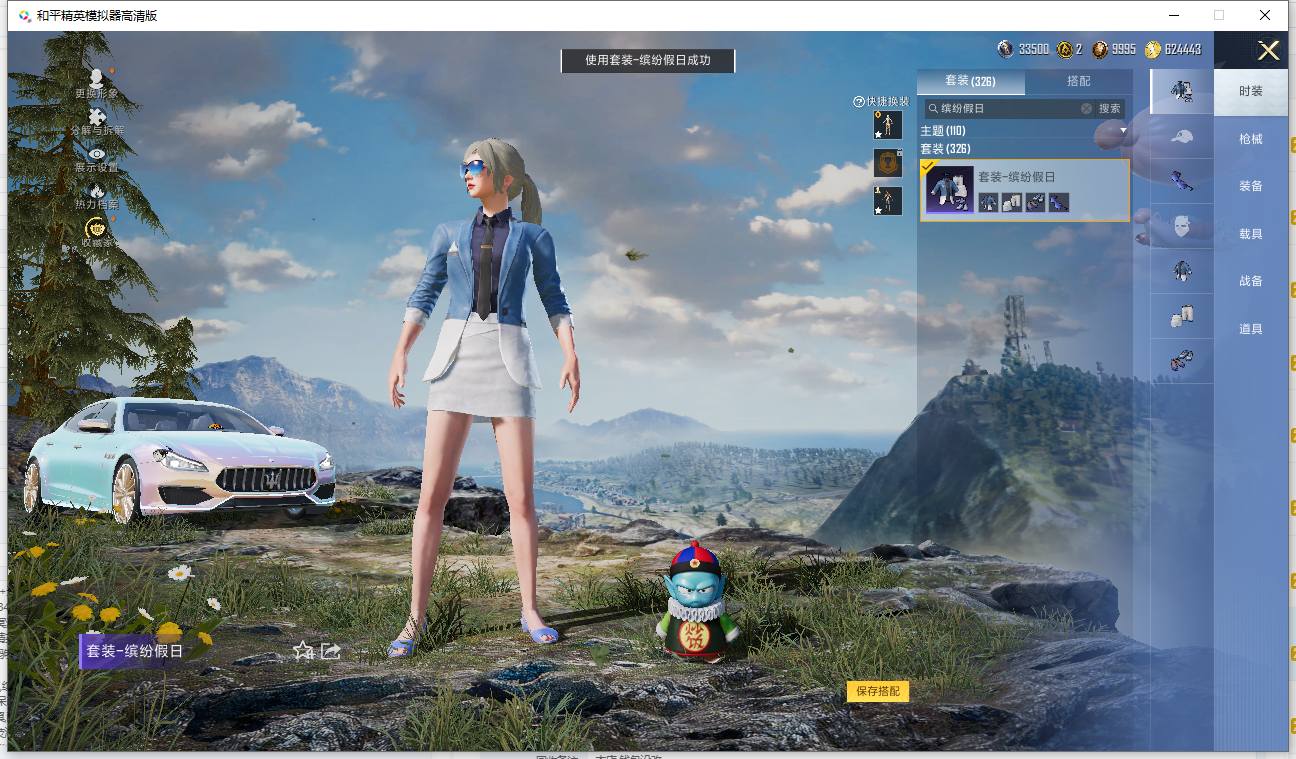The width and height of the screenshot is (1296, 759).
Task: Open the face mask category icon
Action: pyautogui.click(x=1182, y=226)
